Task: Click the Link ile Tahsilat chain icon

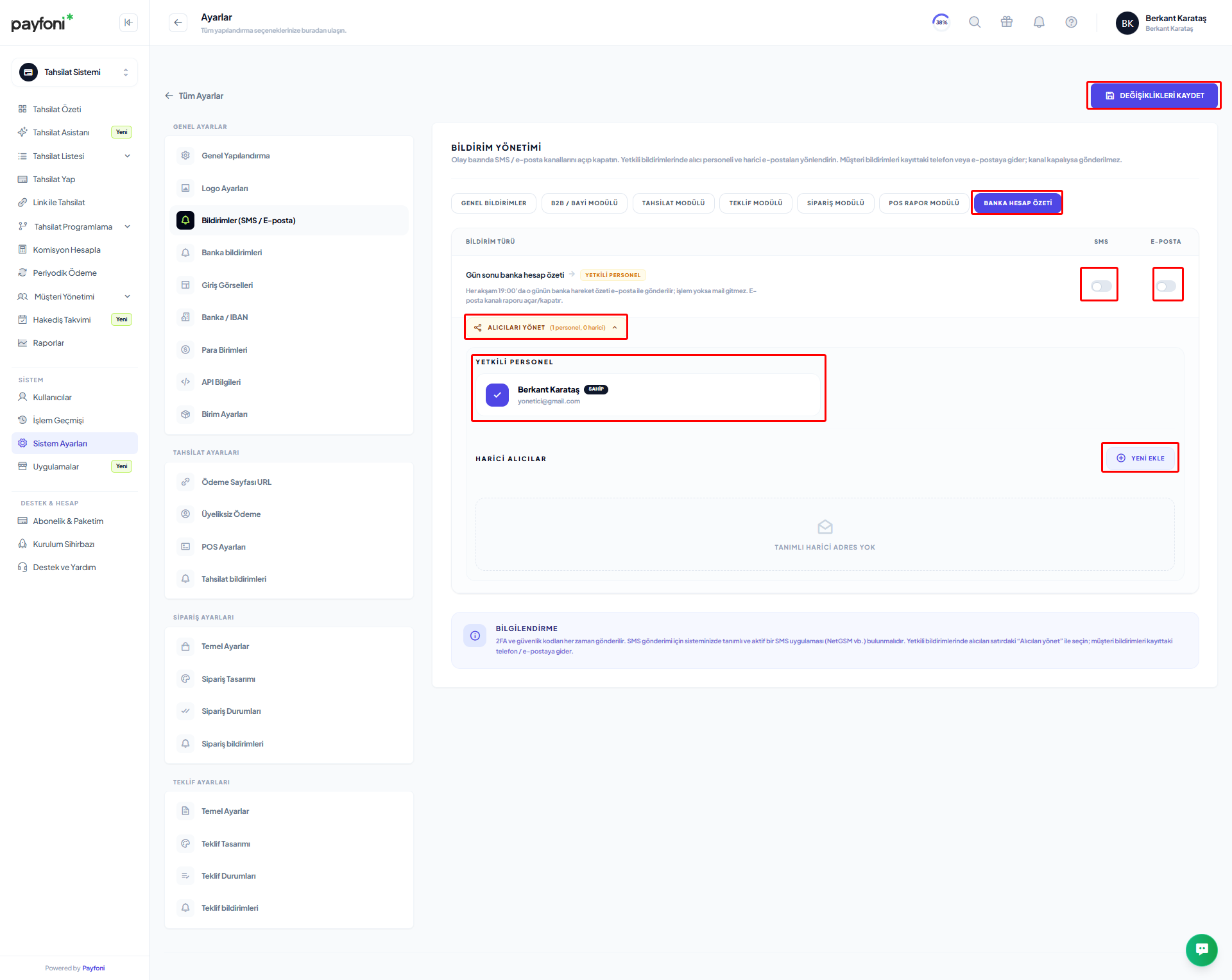Action: pyautogui.click(x=22, y=202)
